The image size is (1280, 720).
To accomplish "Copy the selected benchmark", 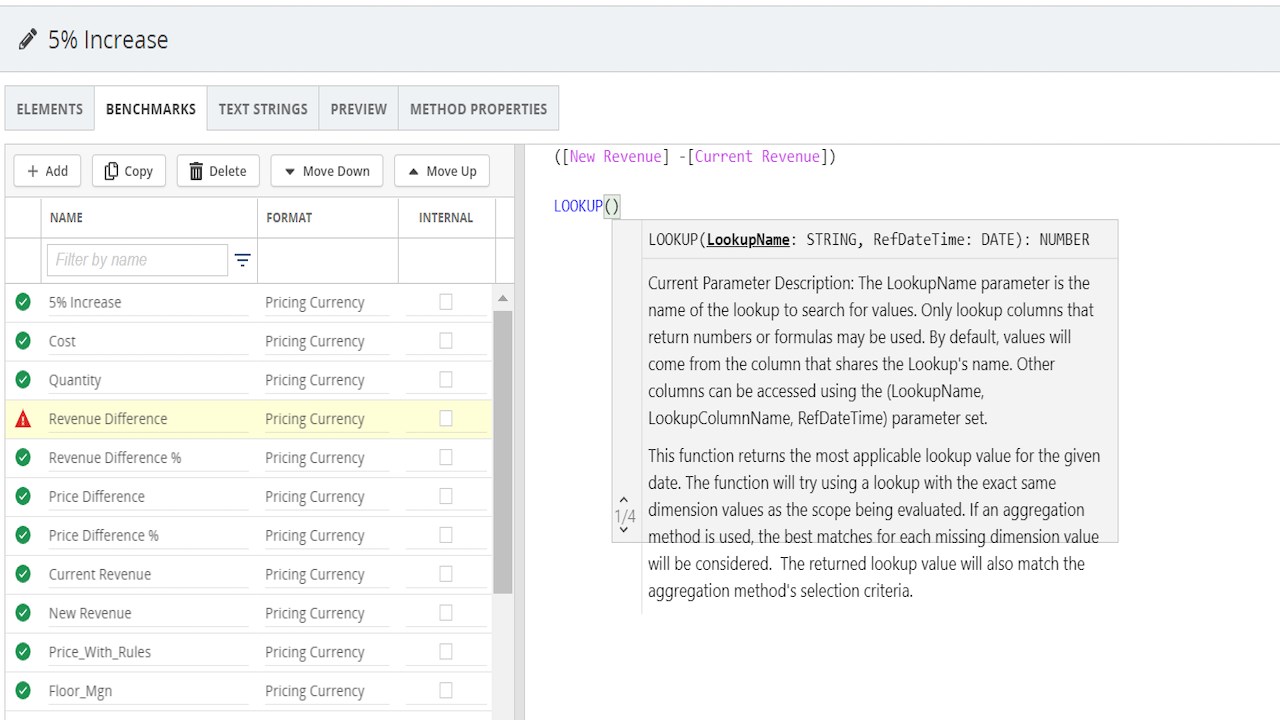I will (129, 171).
